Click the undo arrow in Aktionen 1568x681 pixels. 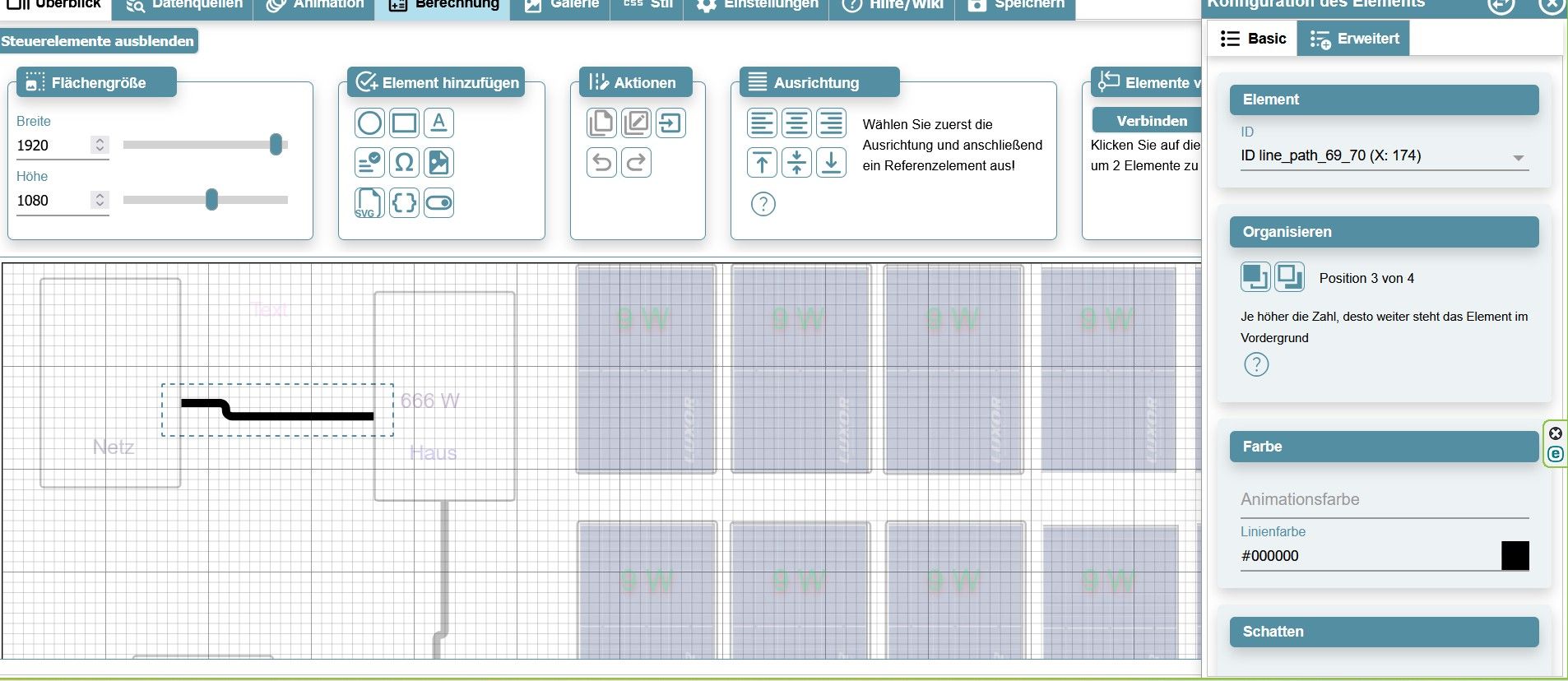(x=601, y=163)
